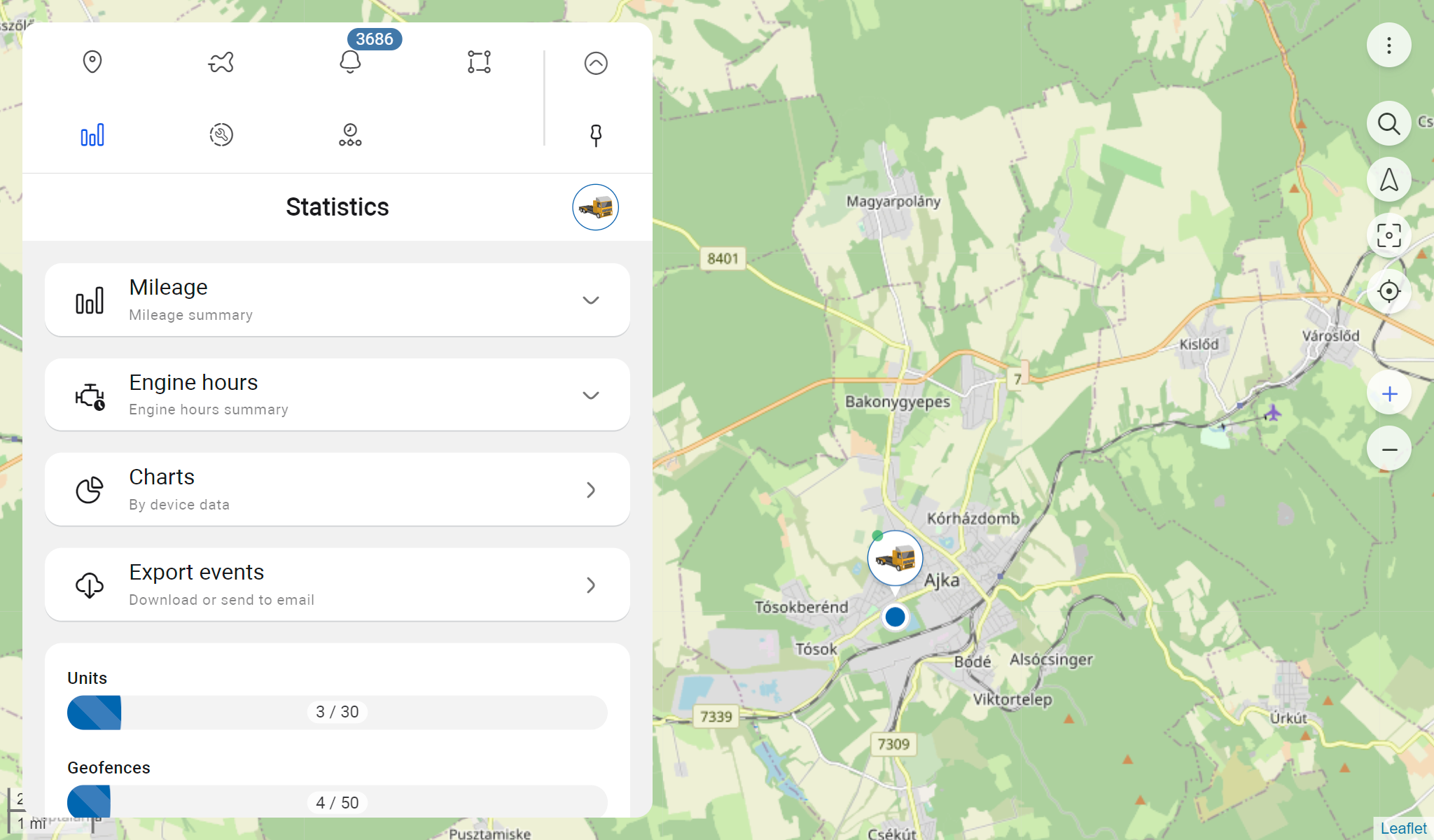Expand the Mileage summary section
The height and width of the screenshot is (840, 1434).
point(590,300)
